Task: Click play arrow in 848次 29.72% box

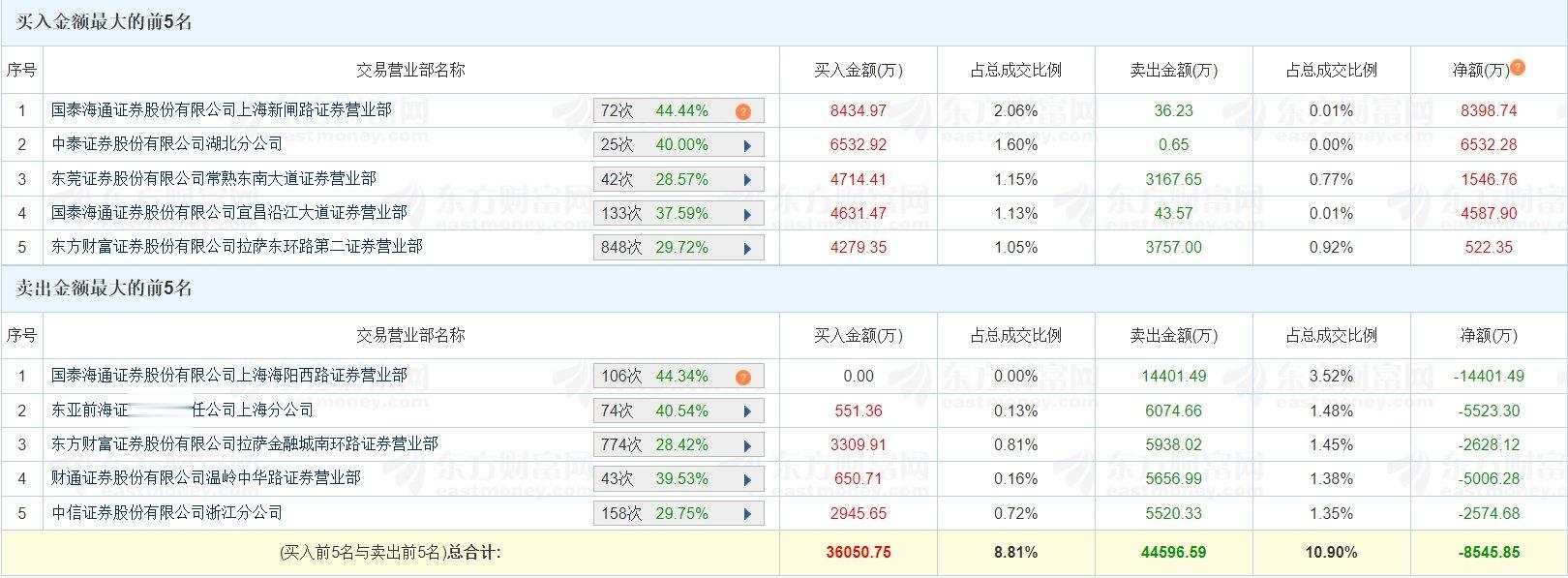Action: coord(747,248)
